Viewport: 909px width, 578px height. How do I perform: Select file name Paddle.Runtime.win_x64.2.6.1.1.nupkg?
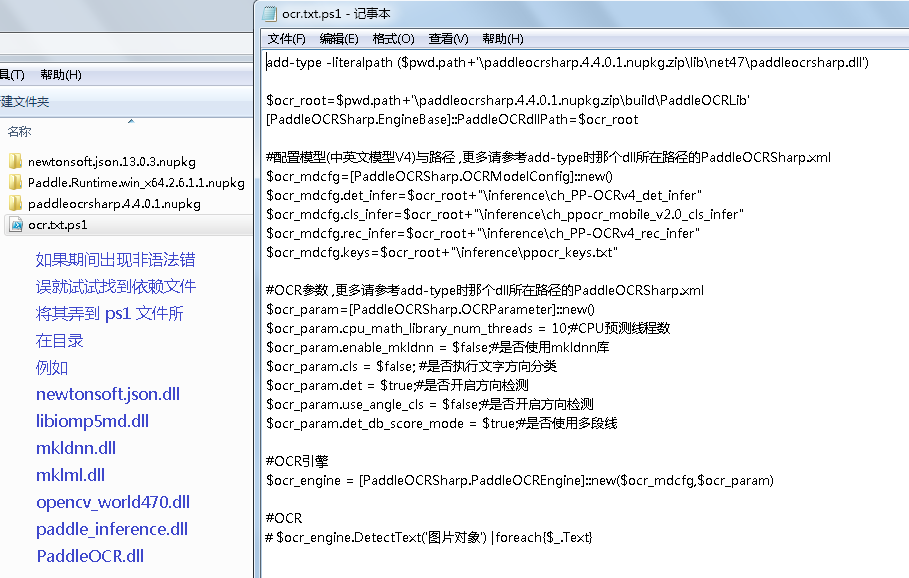click(x=136, y=183)
